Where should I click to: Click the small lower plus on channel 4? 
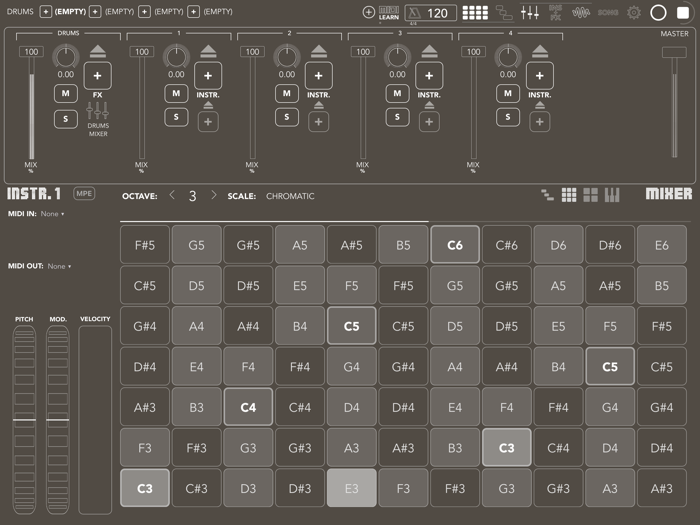(540, 122)
